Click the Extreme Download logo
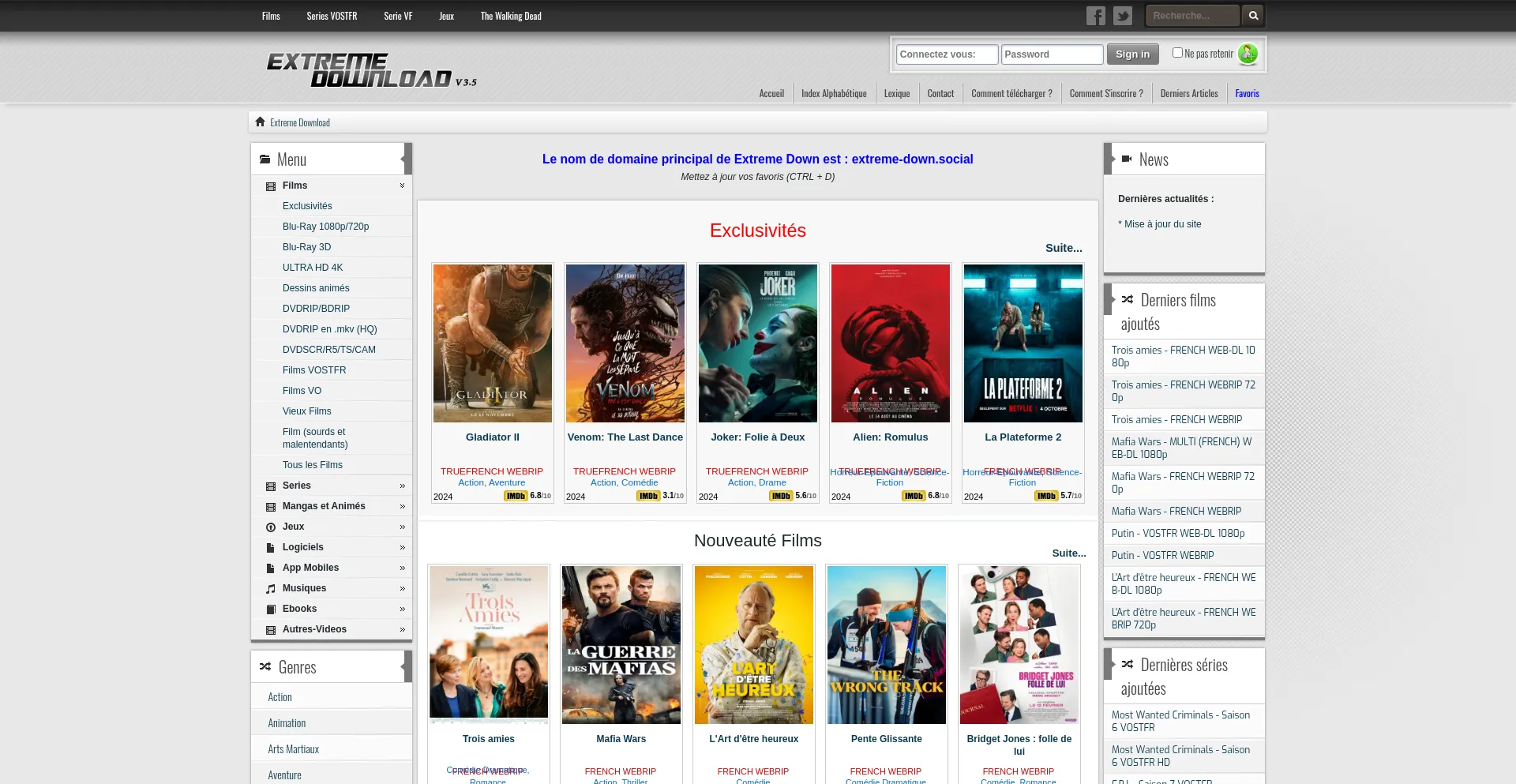Viewport: 1516px width, 784px height. coord(371,70)
